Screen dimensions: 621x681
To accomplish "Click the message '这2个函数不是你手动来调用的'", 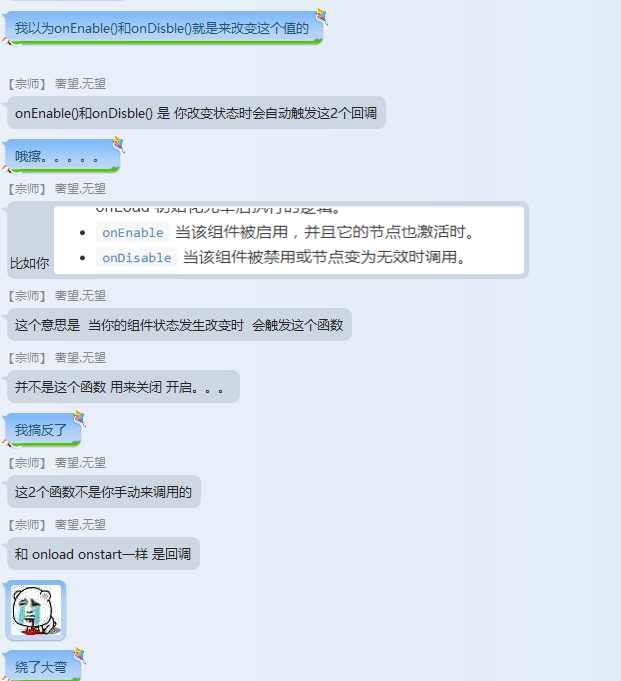I will 104,492.
